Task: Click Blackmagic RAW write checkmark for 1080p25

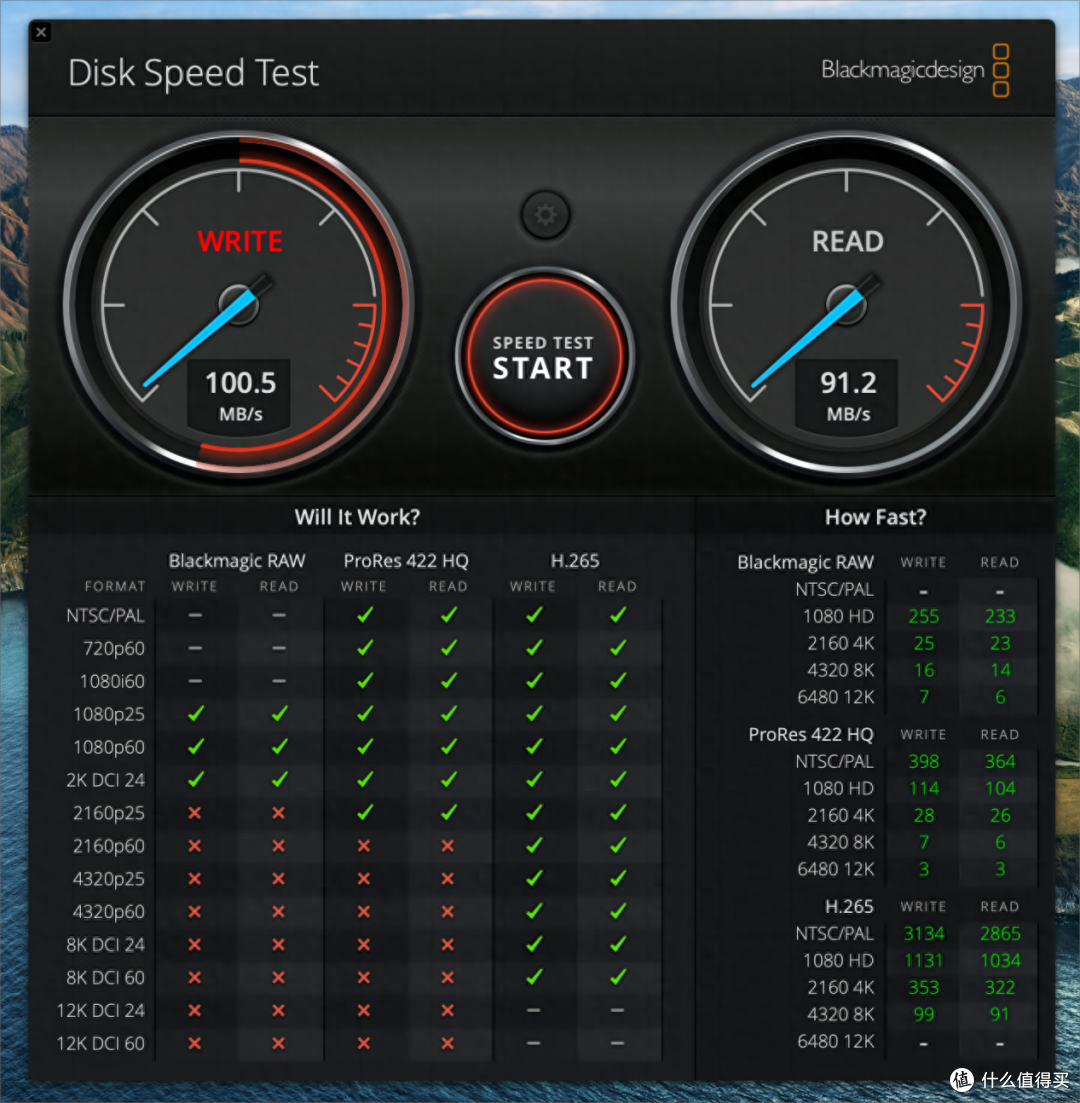Action: (196, 713)
